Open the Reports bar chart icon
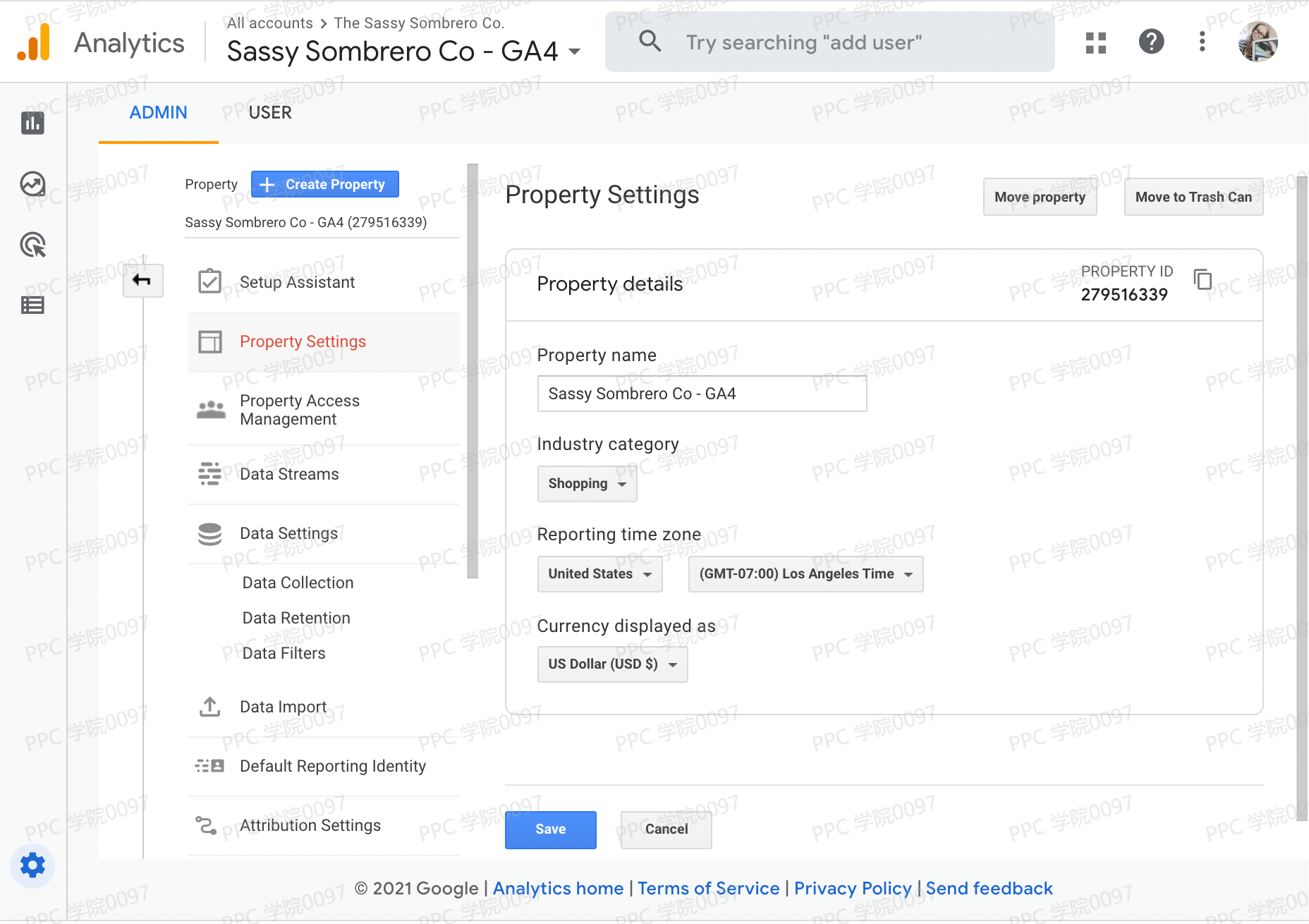 (32, 123)
